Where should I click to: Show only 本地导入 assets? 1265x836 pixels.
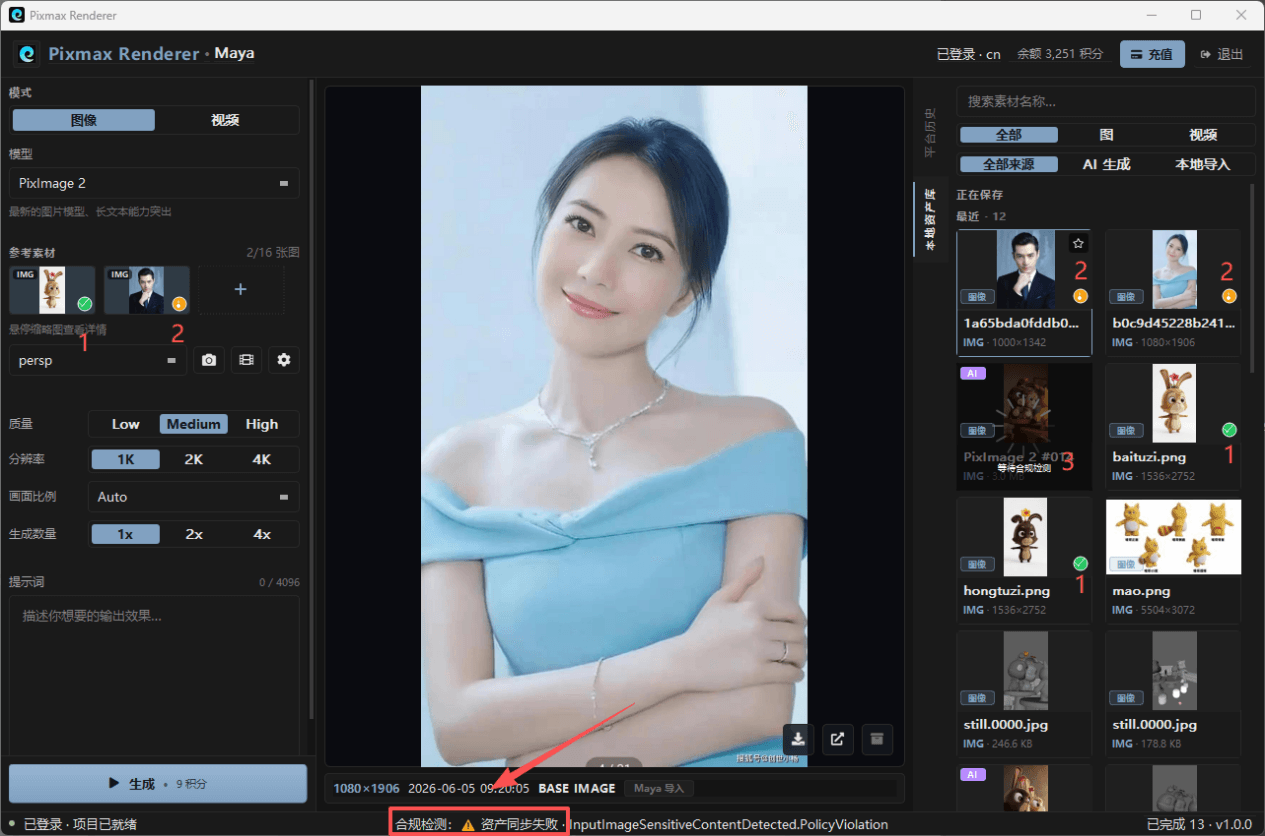(1203, 164)
